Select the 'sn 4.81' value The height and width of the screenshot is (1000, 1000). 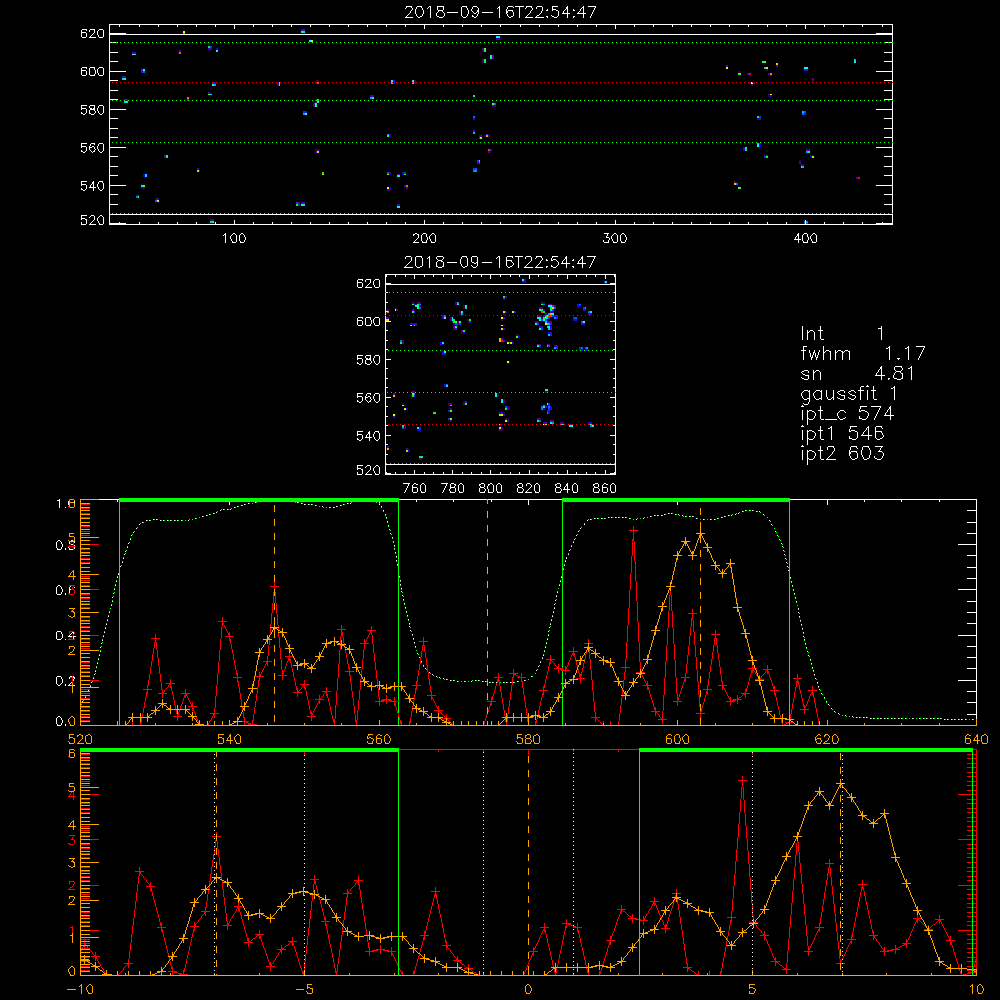(x=858, y=373)
